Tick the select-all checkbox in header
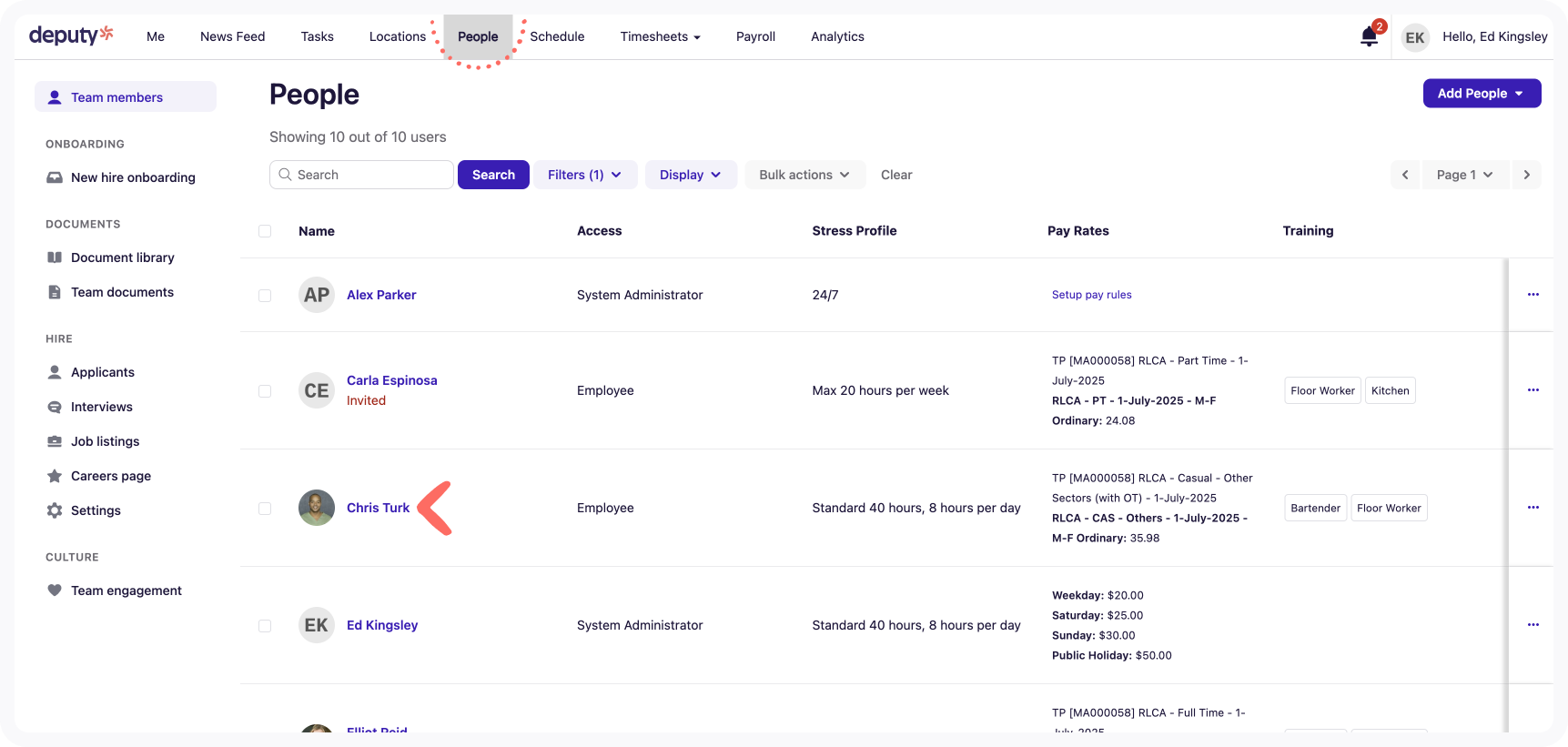 tap(265, 231)
